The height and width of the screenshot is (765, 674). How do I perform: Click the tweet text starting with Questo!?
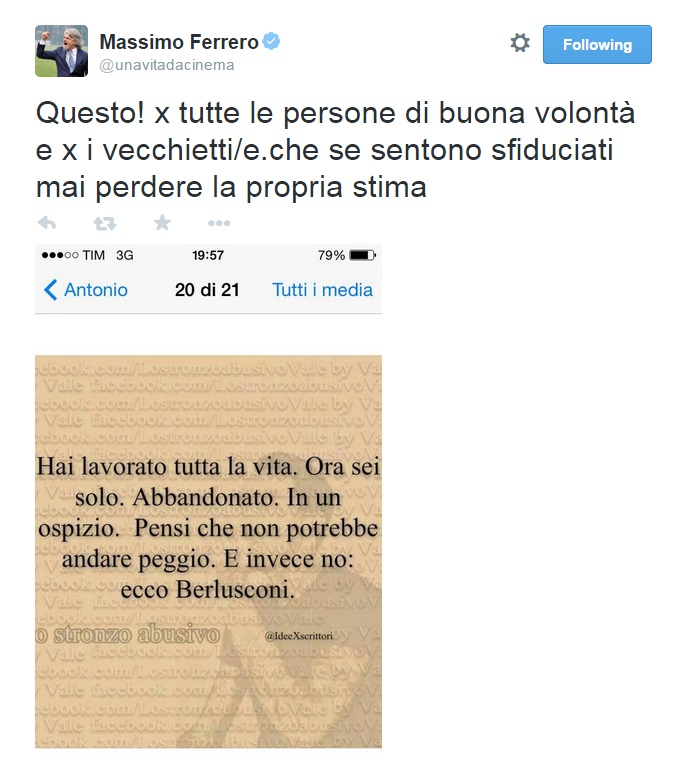click(x=335, y=150)
